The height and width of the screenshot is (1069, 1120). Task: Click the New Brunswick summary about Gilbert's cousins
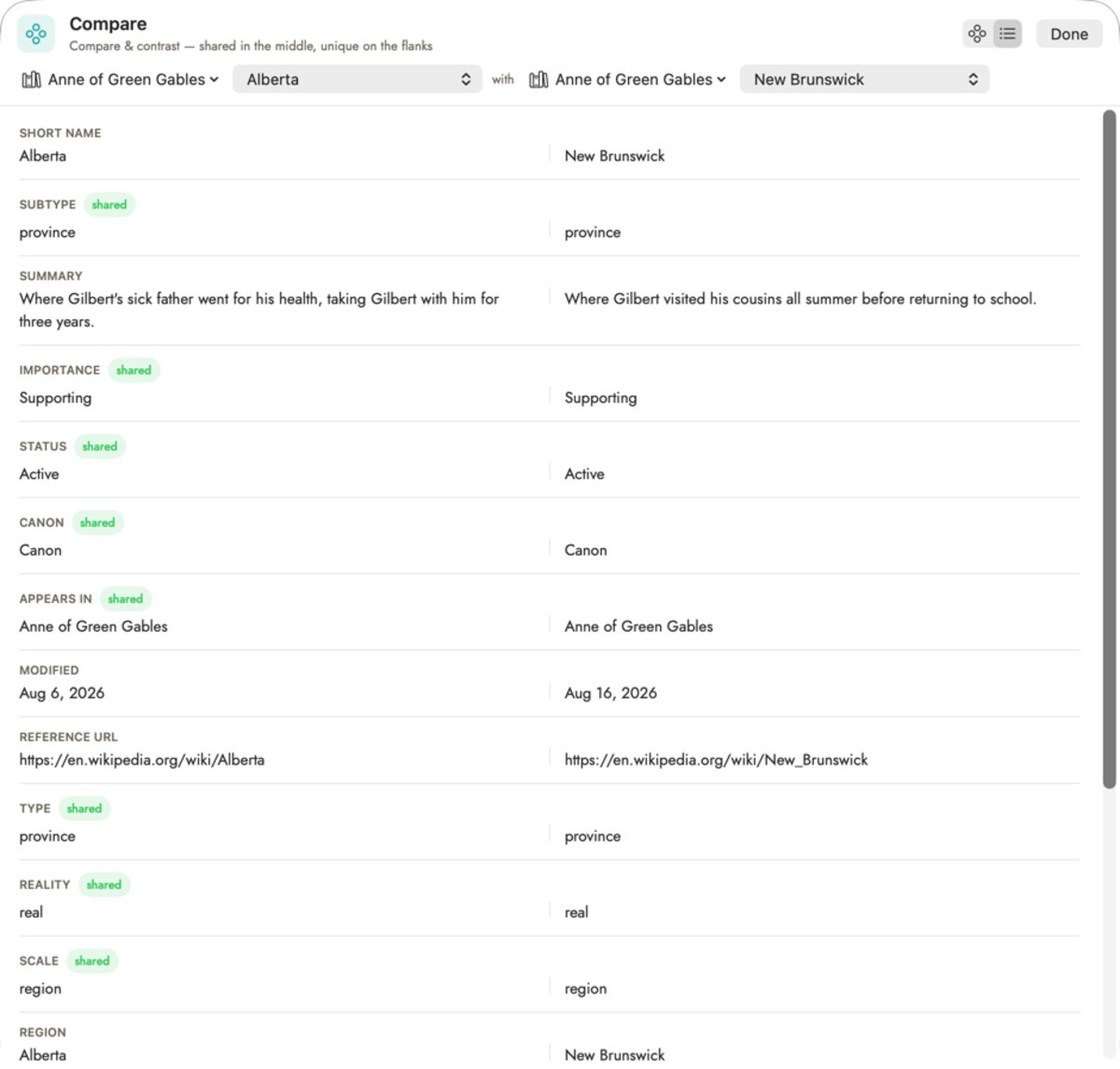click(x=800, y=299)
